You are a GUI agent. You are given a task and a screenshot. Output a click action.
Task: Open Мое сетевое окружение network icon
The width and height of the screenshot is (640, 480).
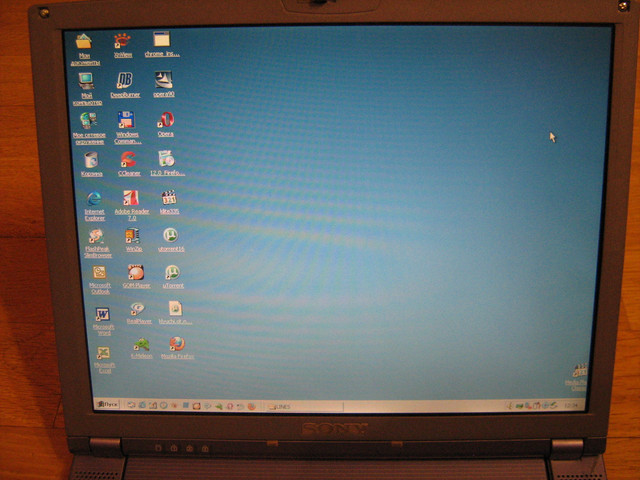[x=89, y=121]
